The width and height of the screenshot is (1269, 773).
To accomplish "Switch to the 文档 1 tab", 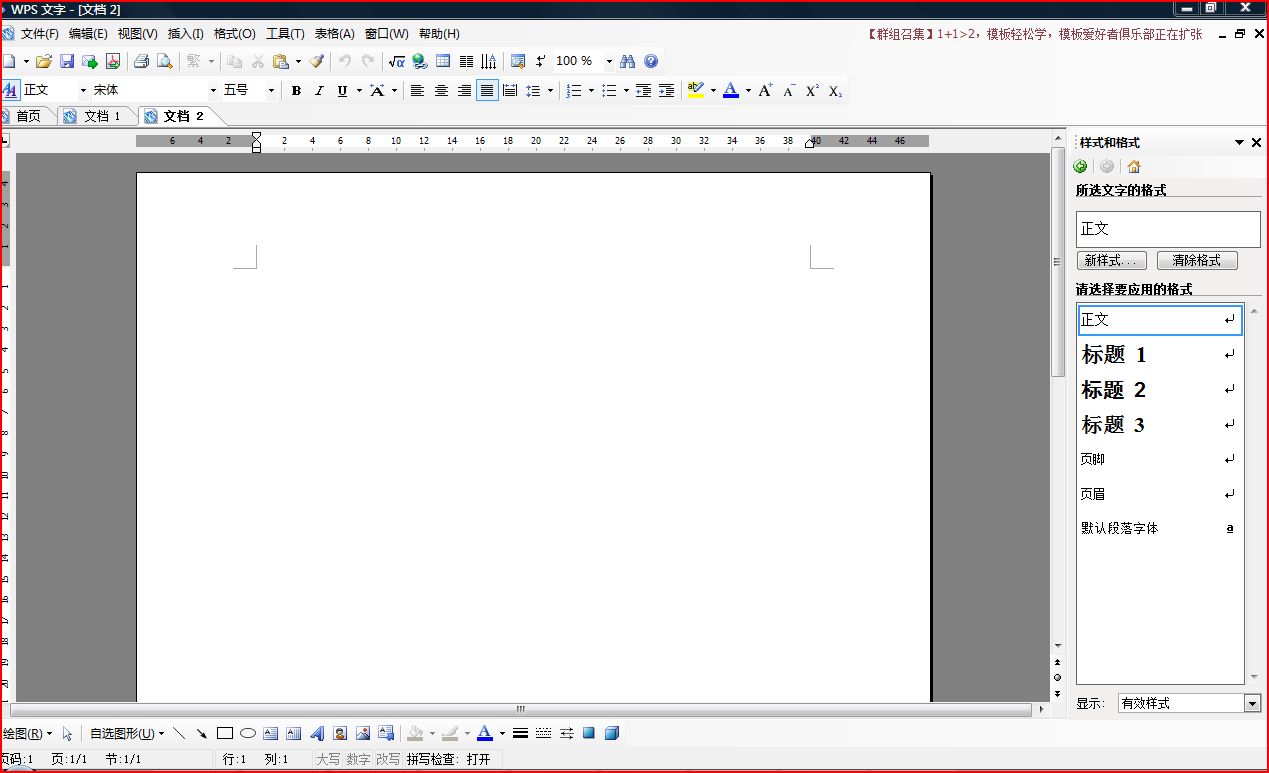I will click(96, 116).
